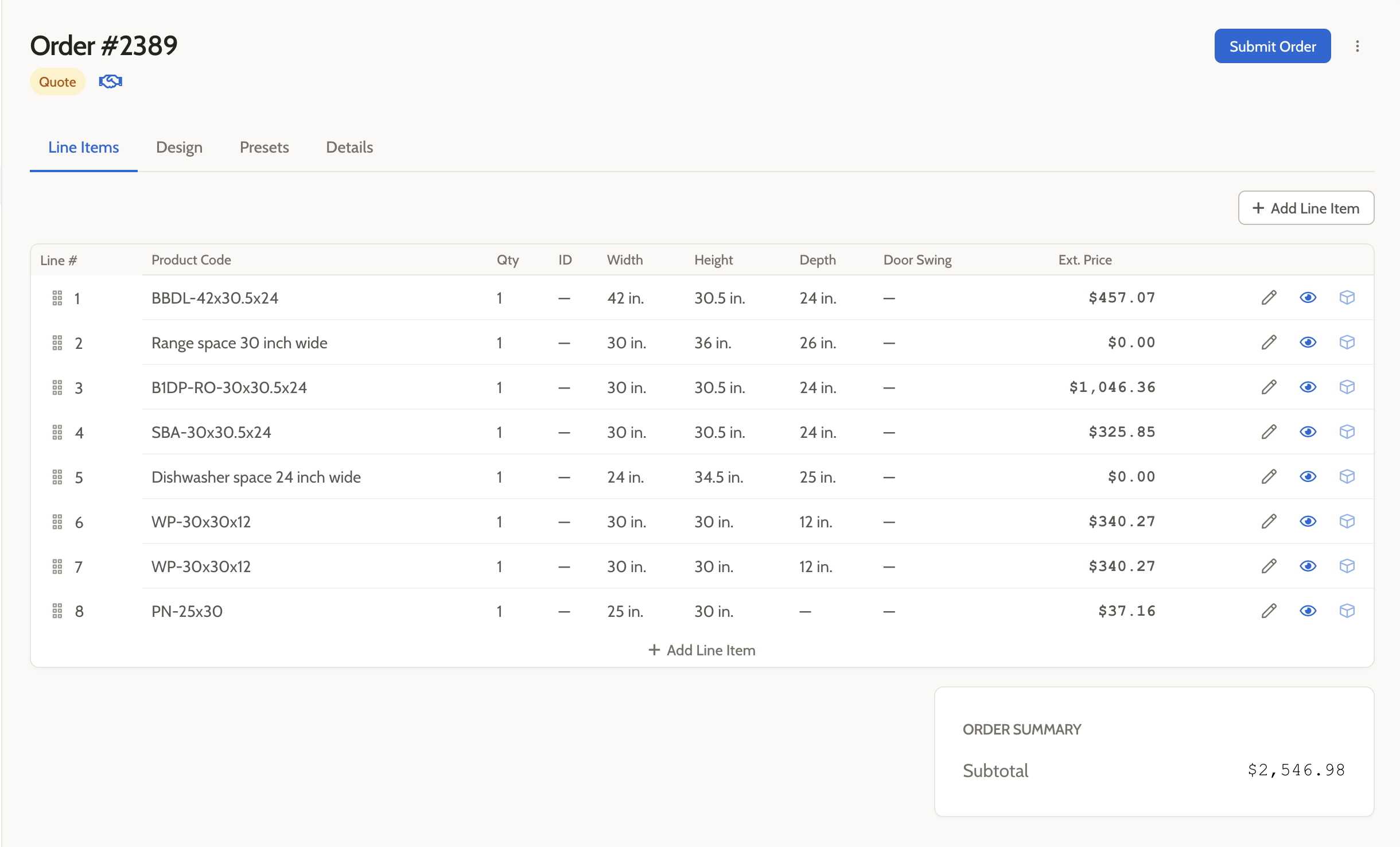Click the Order #2389 heading
Viewport: 1400px width, 847px height.
click(104, 45)
